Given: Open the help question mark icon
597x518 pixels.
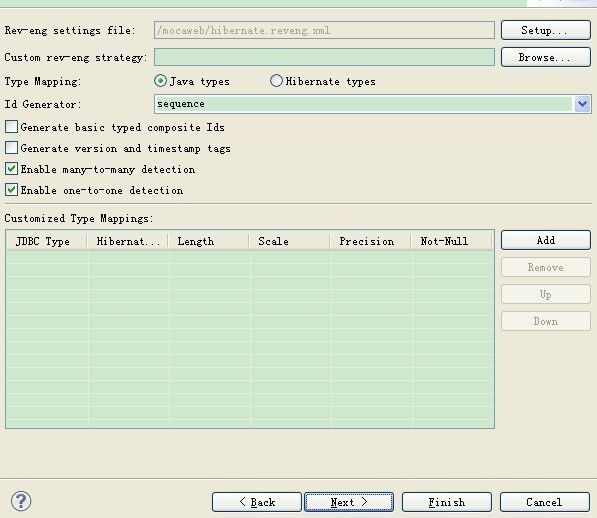Looking at the screenshot, I should coord(21,501).
